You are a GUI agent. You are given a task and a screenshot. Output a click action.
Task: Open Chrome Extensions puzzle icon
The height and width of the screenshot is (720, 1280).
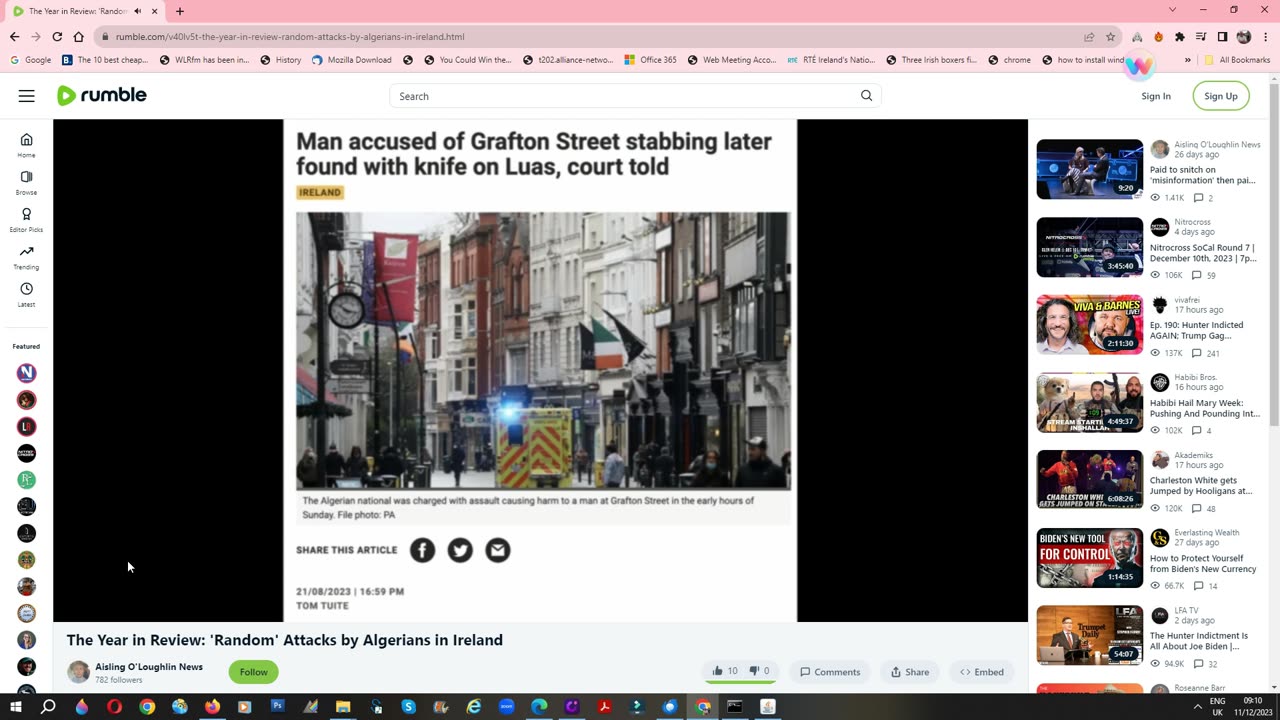point(1180,37)
